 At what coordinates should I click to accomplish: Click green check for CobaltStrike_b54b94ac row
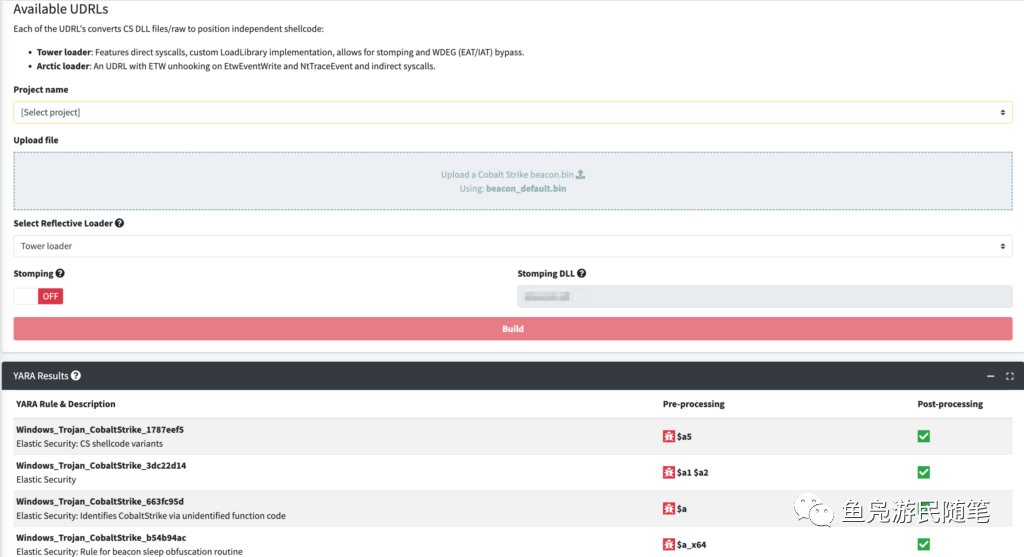click(923, 544)
